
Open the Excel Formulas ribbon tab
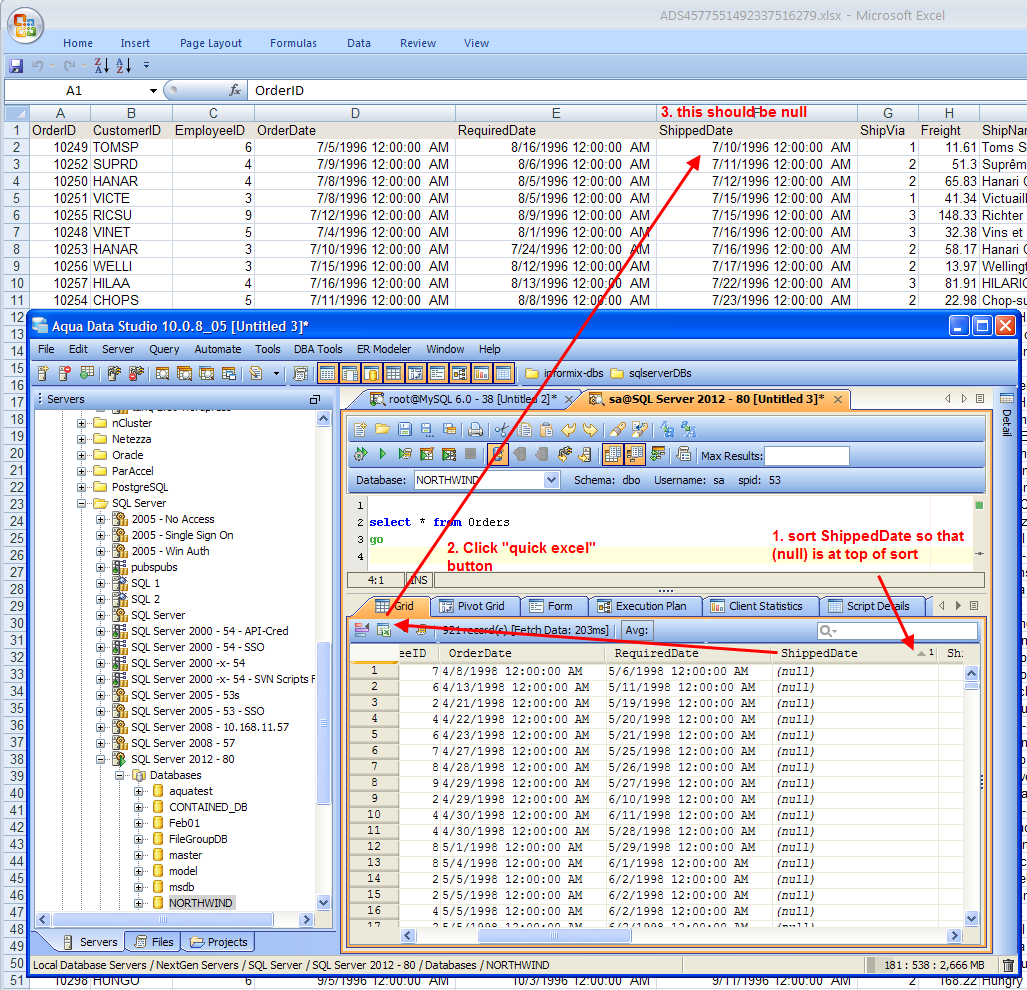293,43
